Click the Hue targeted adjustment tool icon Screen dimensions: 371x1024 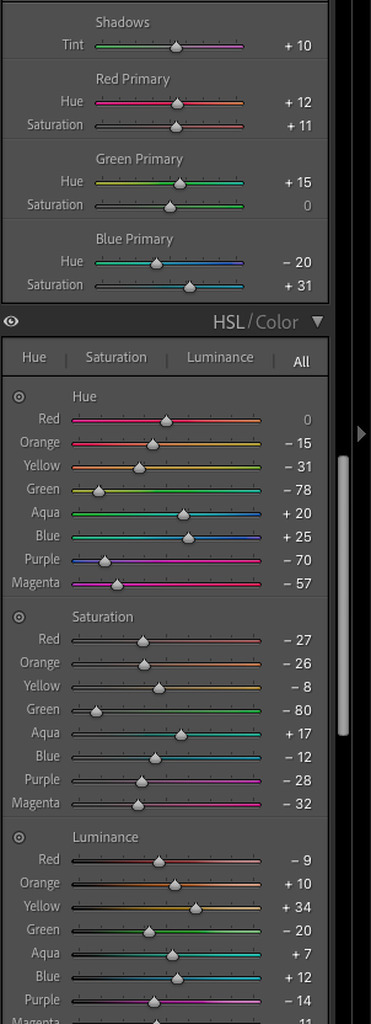coord(19,396)
